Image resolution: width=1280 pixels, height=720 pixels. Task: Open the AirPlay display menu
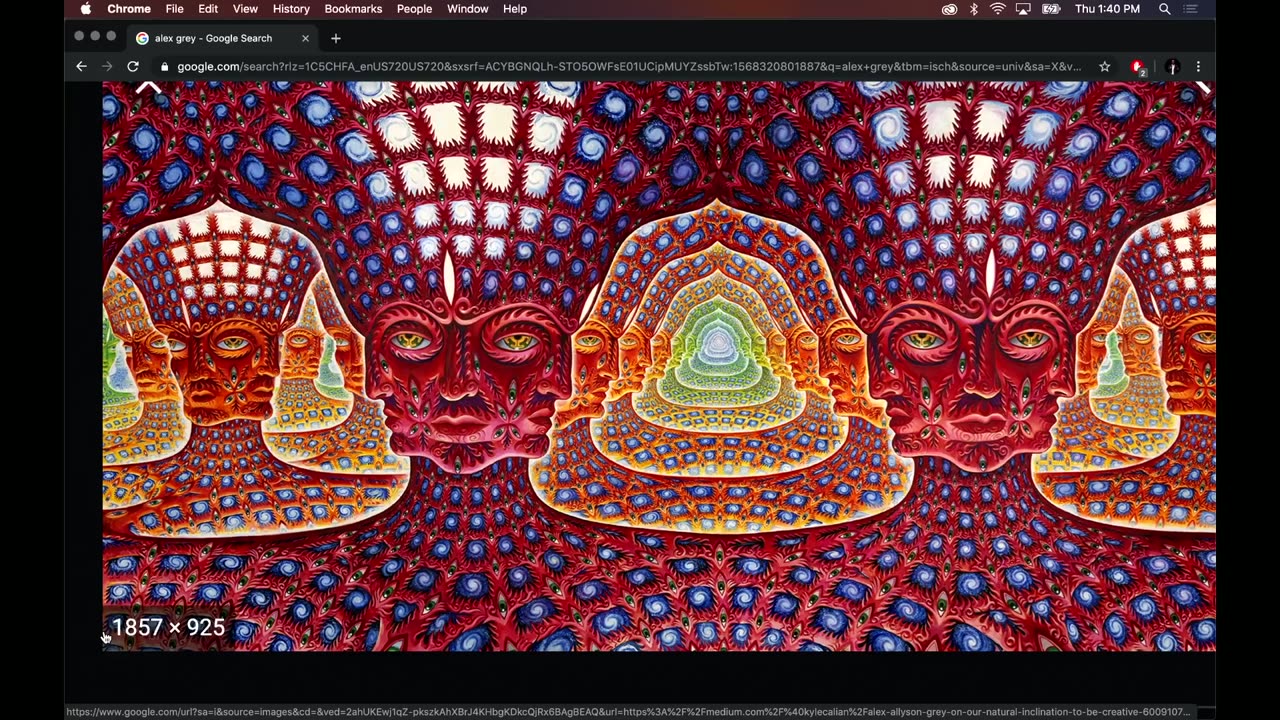pyautogui.click(x=1023, y=9)
